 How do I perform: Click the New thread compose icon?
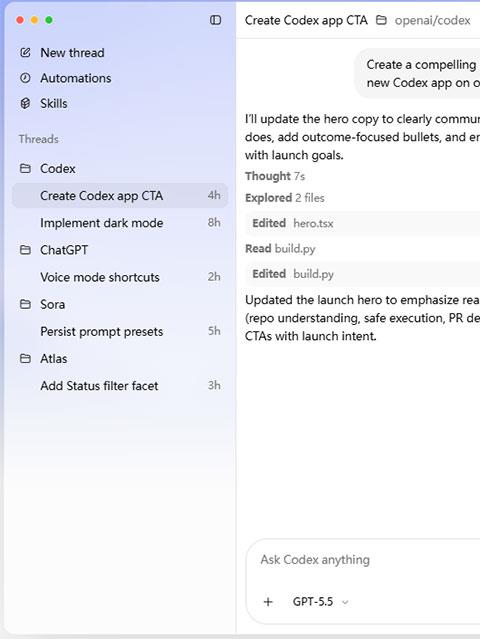click(x=25, y=53)
